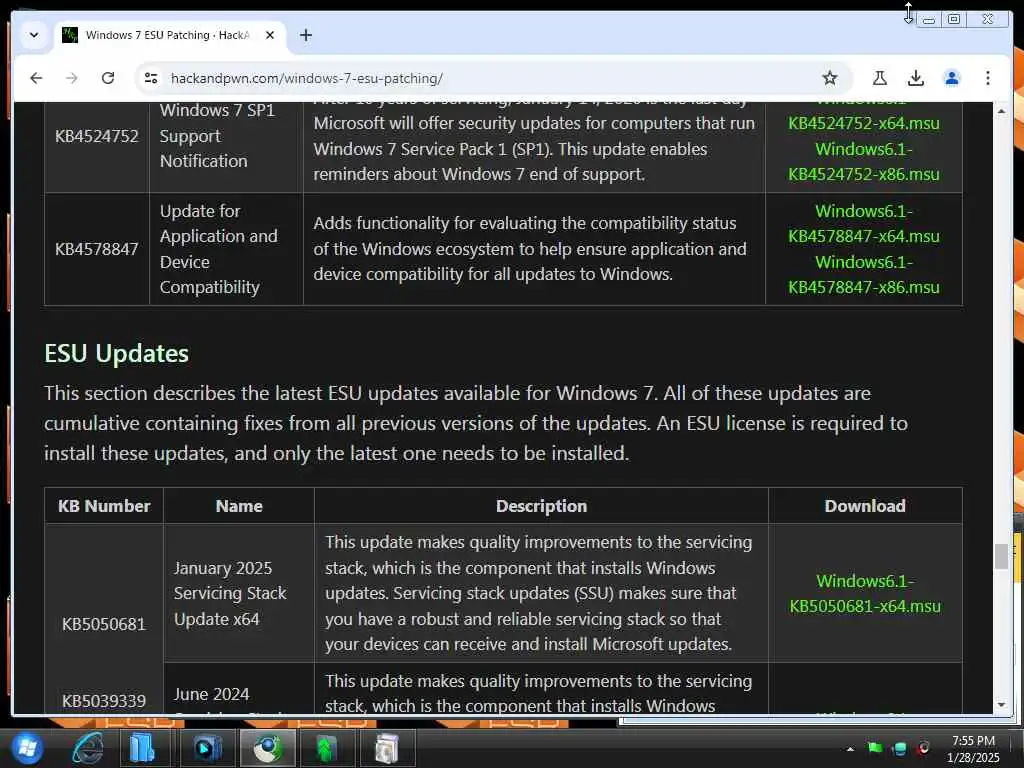The height and width of the screenshot is (768, 1024).
Task: Select the Windows 7 ESU Patching tab
Action: pyautogui.click(x=169, y=35)
